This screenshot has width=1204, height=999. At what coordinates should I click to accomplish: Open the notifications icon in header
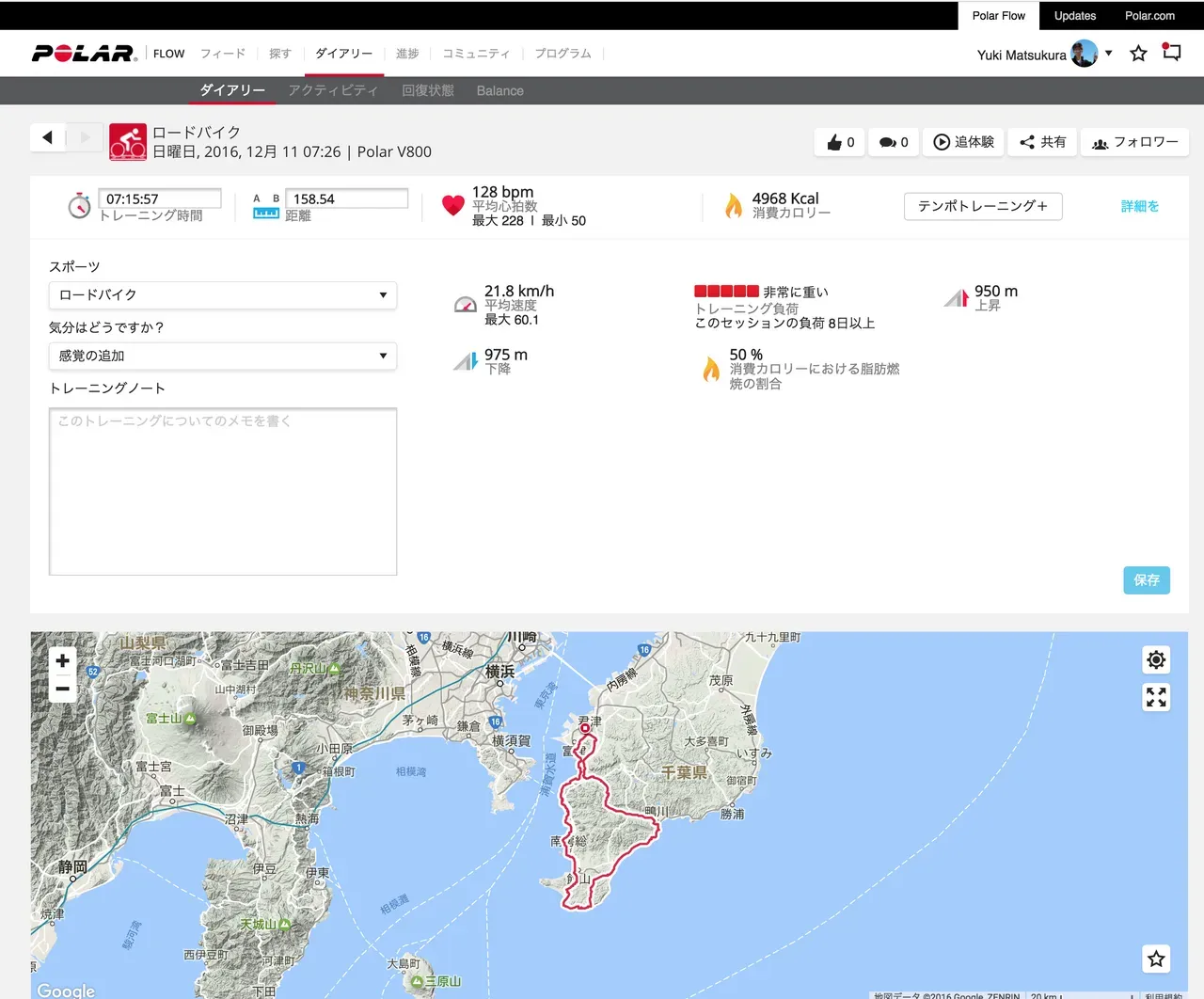click(x=1171, y=53)
